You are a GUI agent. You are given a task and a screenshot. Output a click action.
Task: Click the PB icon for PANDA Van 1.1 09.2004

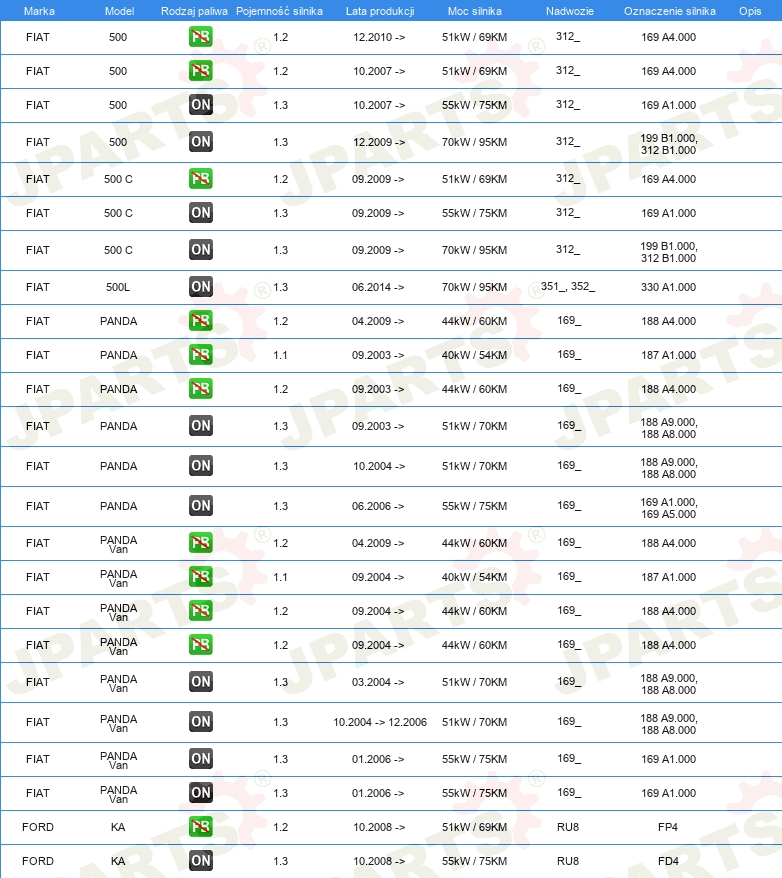pyautogui.click(x=200, y=577)
